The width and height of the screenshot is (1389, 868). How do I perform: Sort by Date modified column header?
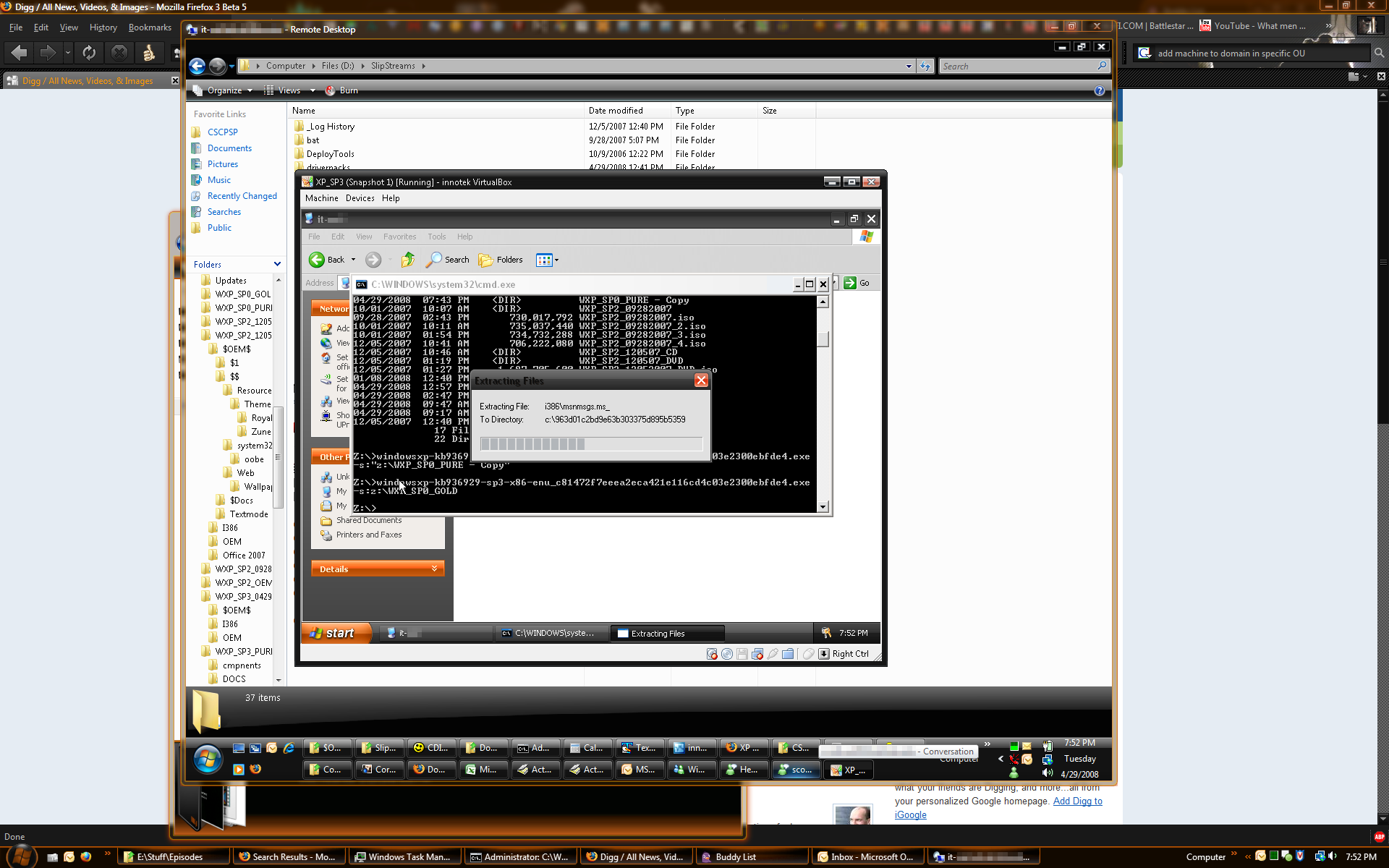pos(627,111)
